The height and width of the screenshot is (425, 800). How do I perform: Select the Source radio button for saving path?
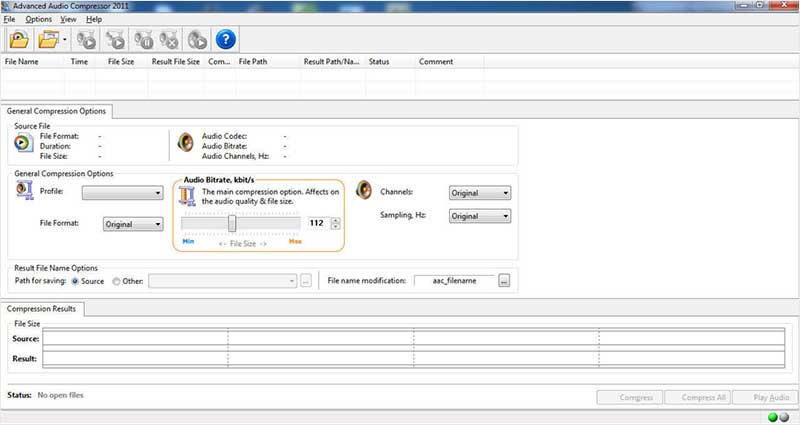pyautogui.click(x=74, y=281)
